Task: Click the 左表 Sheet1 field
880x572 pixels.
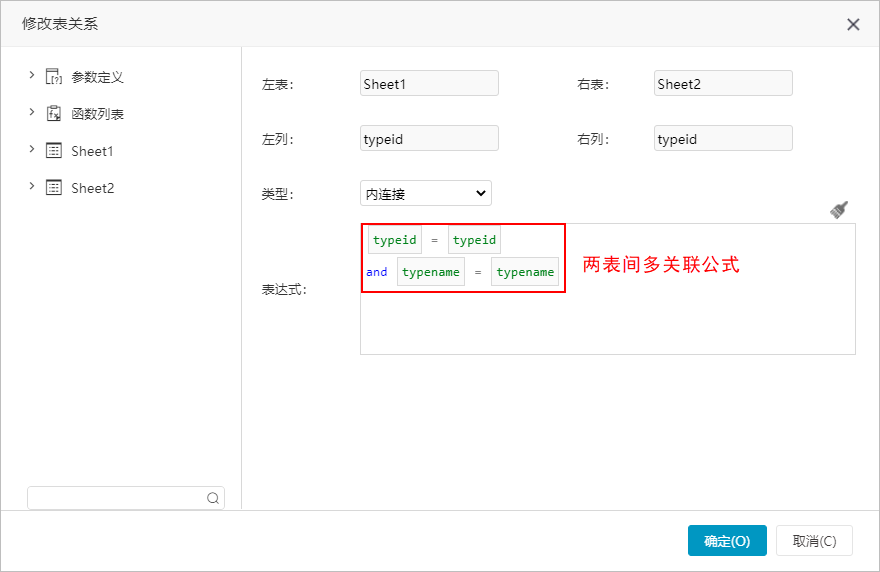Action: point(429,83)
